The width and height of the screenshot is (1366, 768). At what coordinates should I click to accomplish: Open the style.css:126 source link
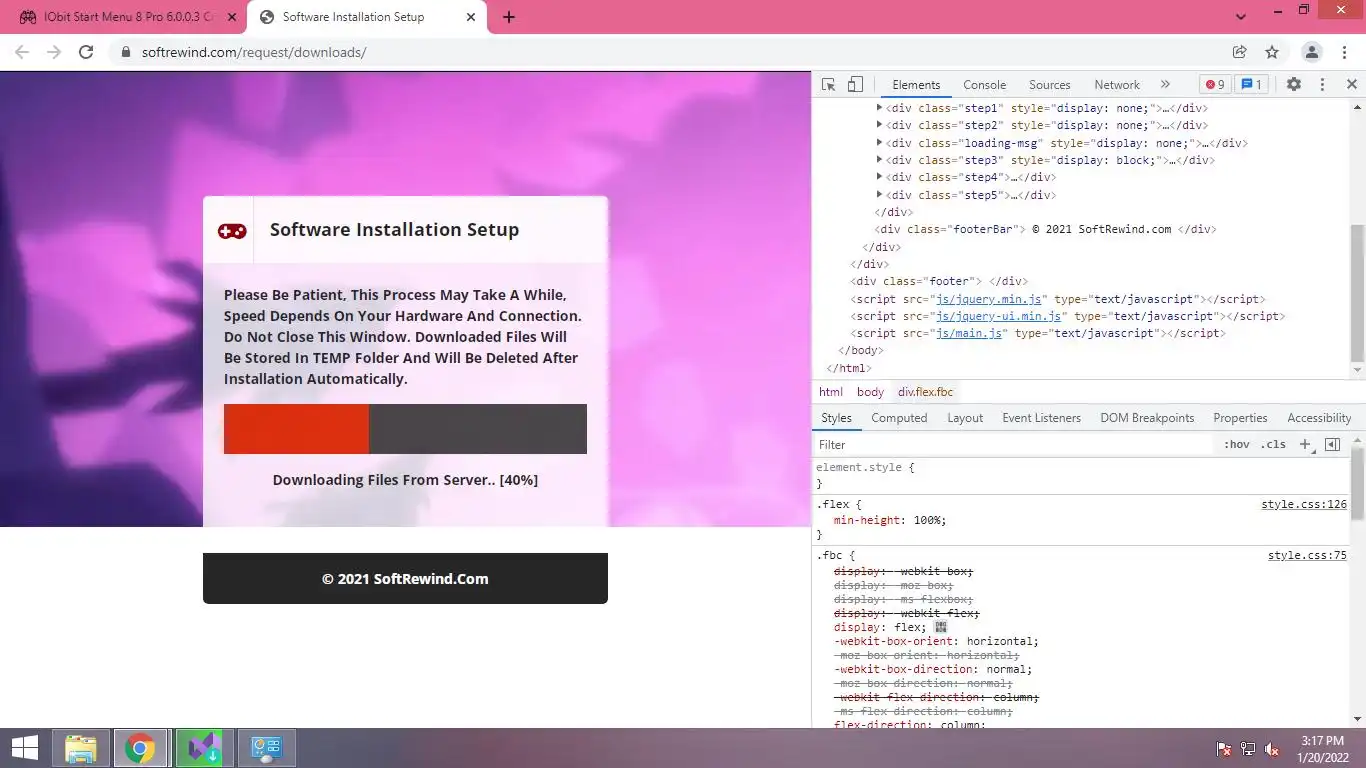click(x=1304, y=505)
